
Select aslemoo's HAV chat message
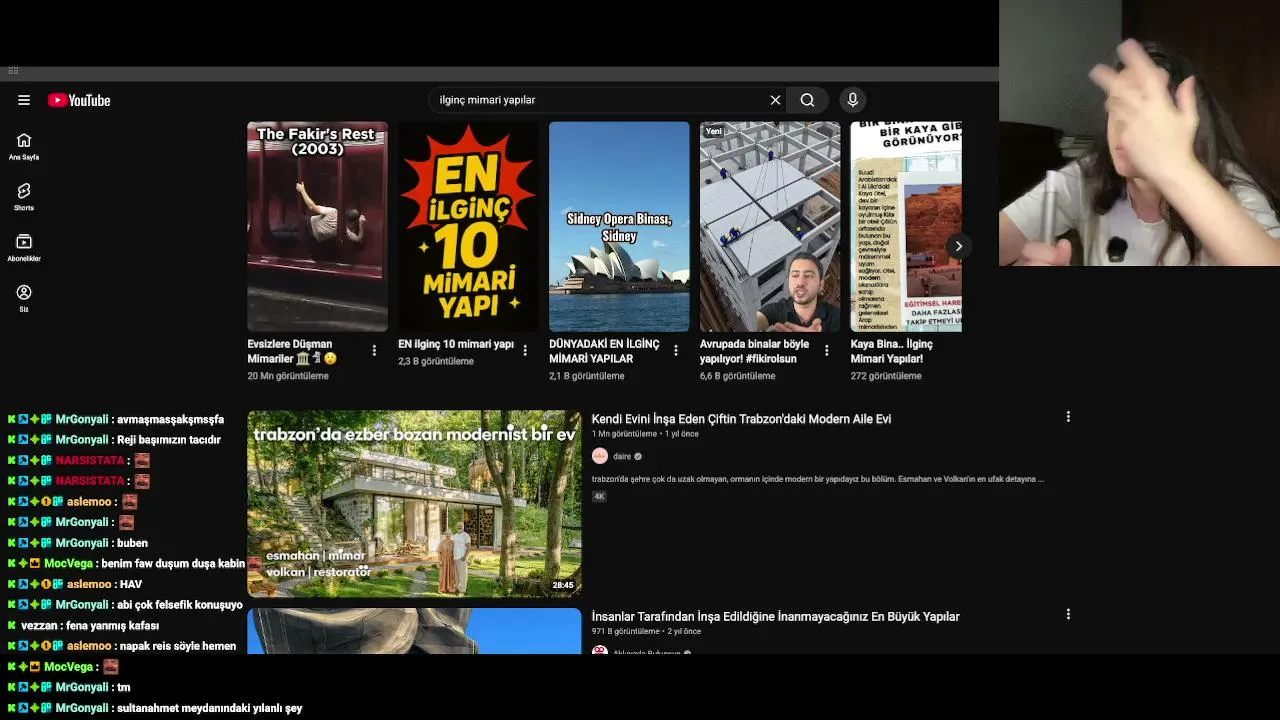131,584
